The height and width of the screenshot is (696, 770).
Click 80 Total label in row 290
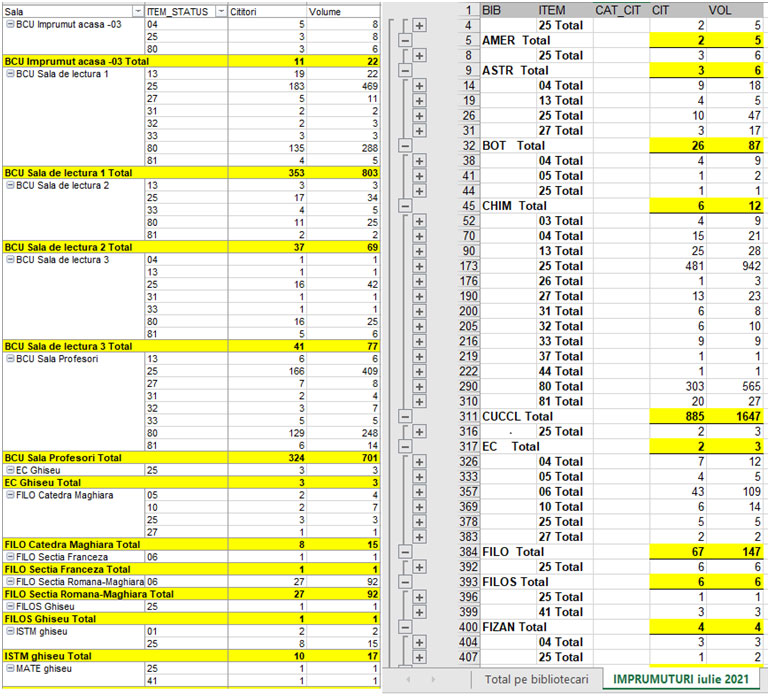[560, 387]
